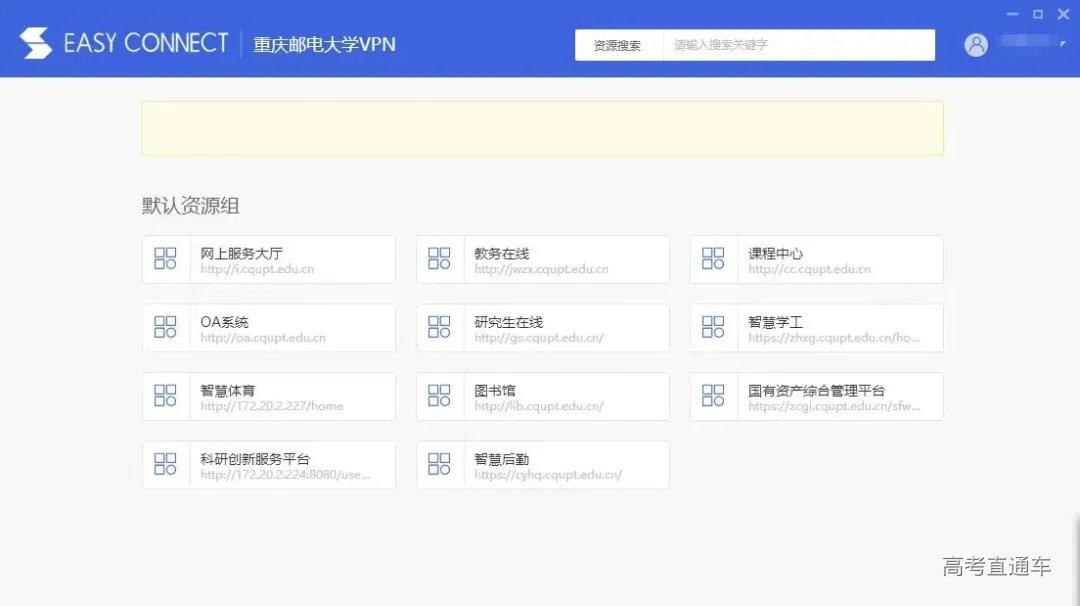Open the OA系统 resource tile
Image resolution: width=1080 pixels, height=606 pixels.
click(268, 327)
